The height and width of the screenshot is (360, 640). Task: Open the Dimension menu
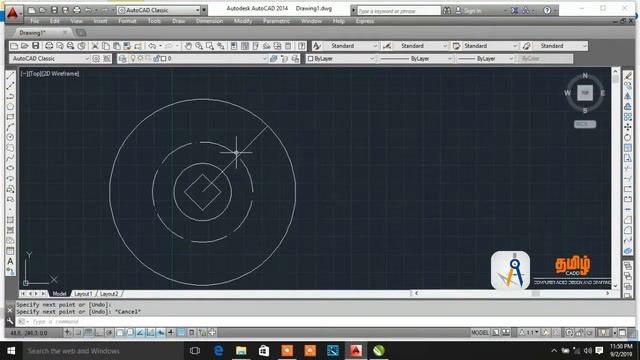point(209,21)
